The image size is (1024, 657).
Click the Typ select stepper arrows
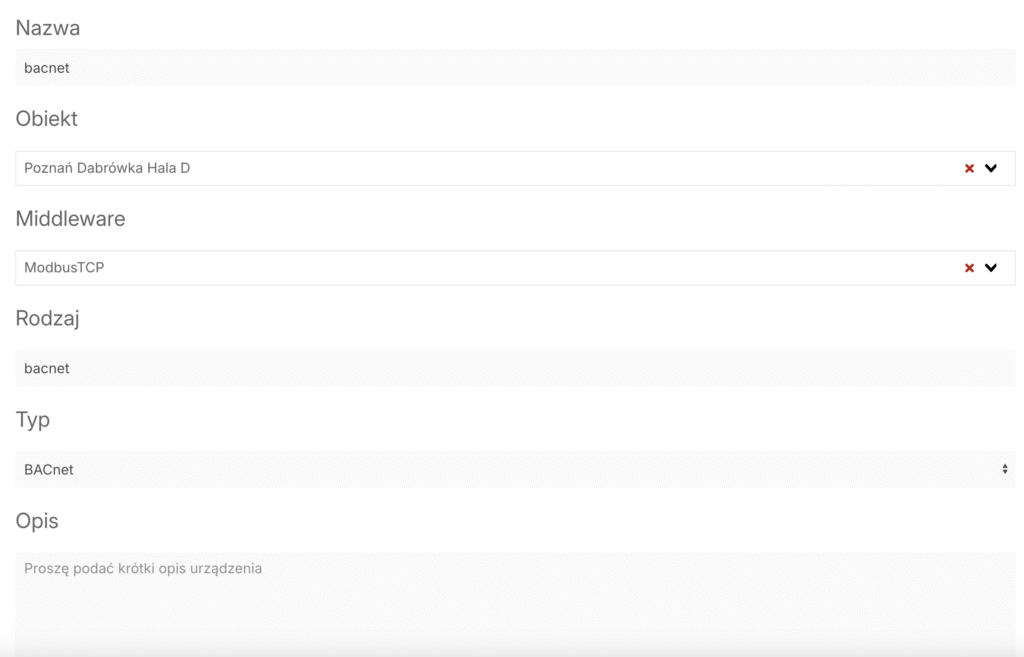[x=1004, y=469]
